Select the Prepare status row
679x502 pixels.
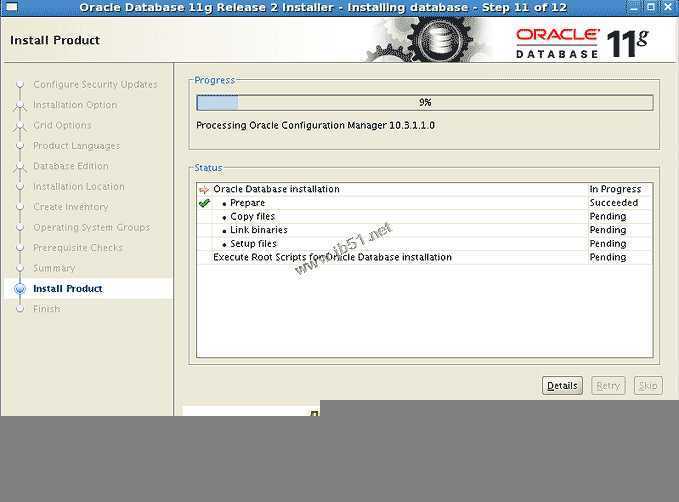click(x=424, y=203)
